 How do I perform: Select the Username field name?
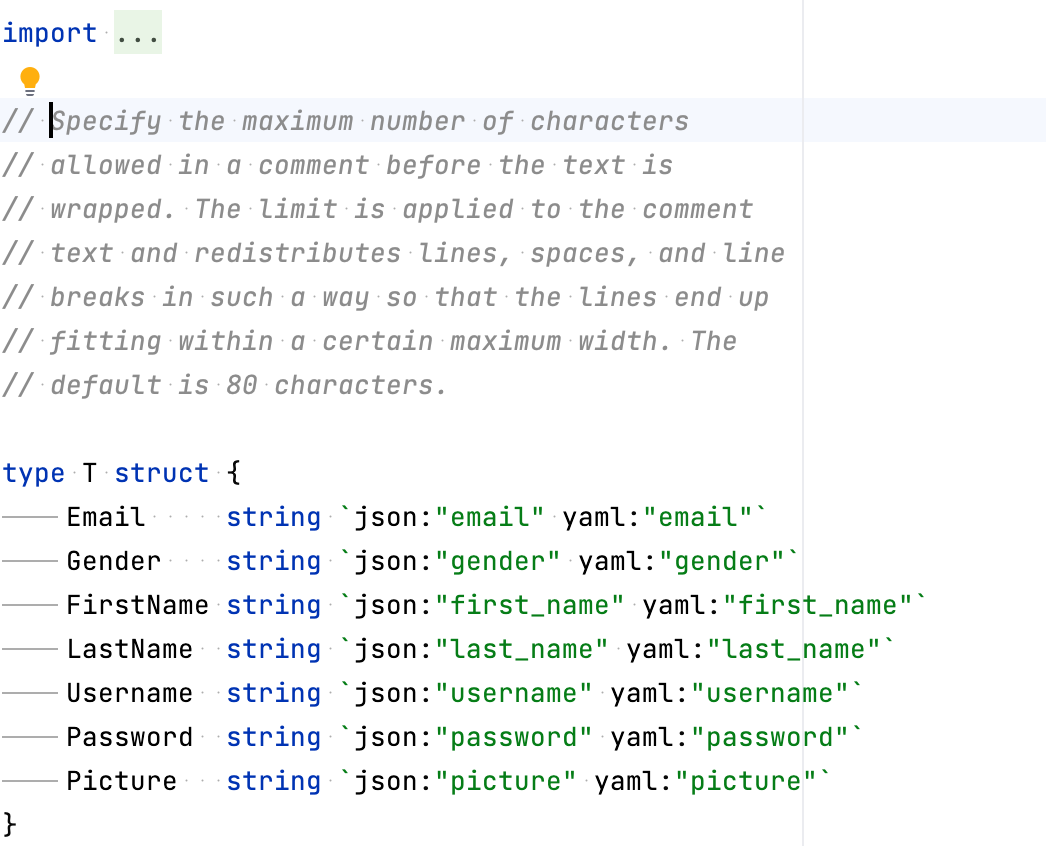(129, 693)
